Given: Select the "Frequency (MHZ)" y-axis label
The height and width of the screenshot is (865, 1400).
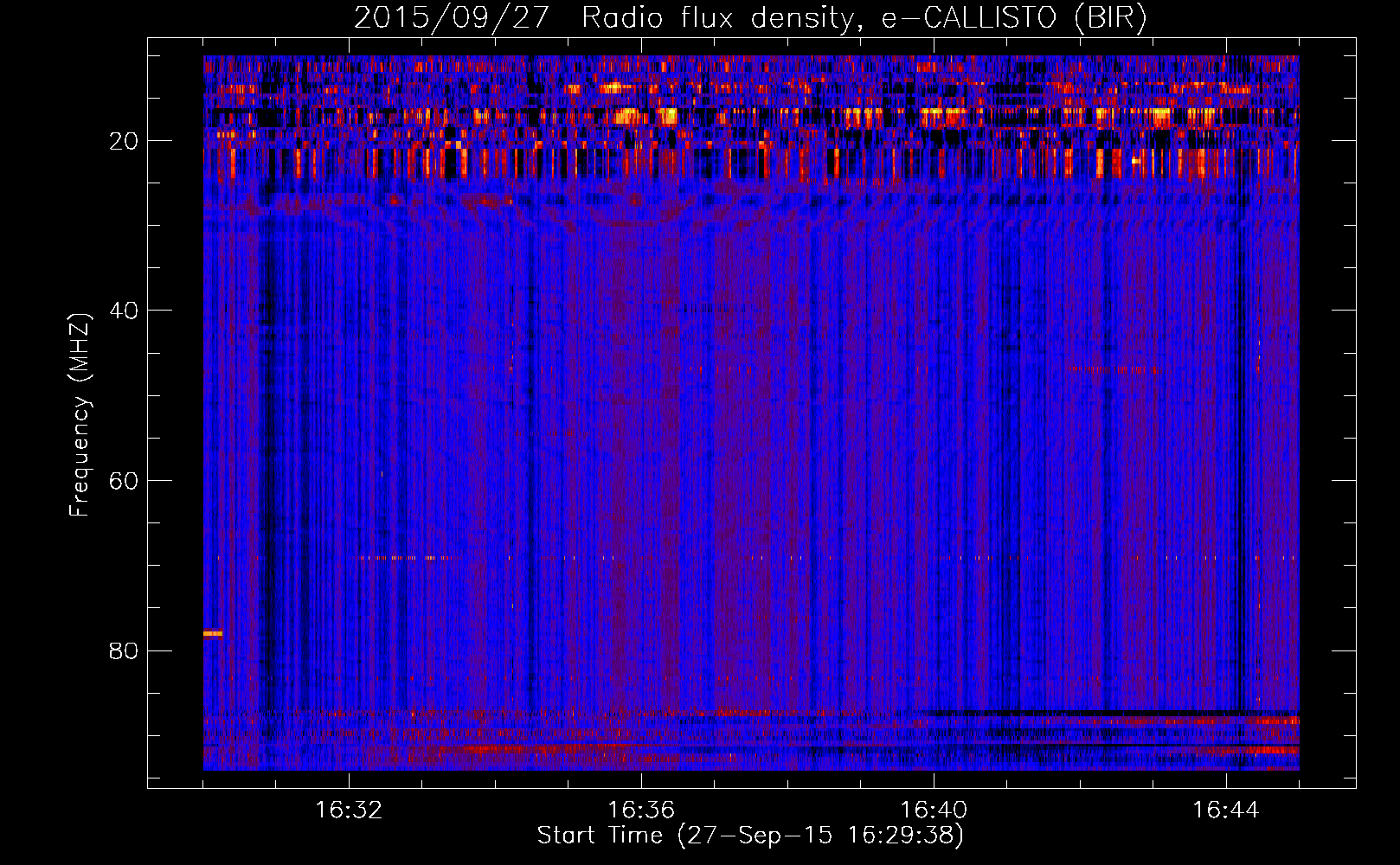Looking at the screenshot, I should (80, 415).
